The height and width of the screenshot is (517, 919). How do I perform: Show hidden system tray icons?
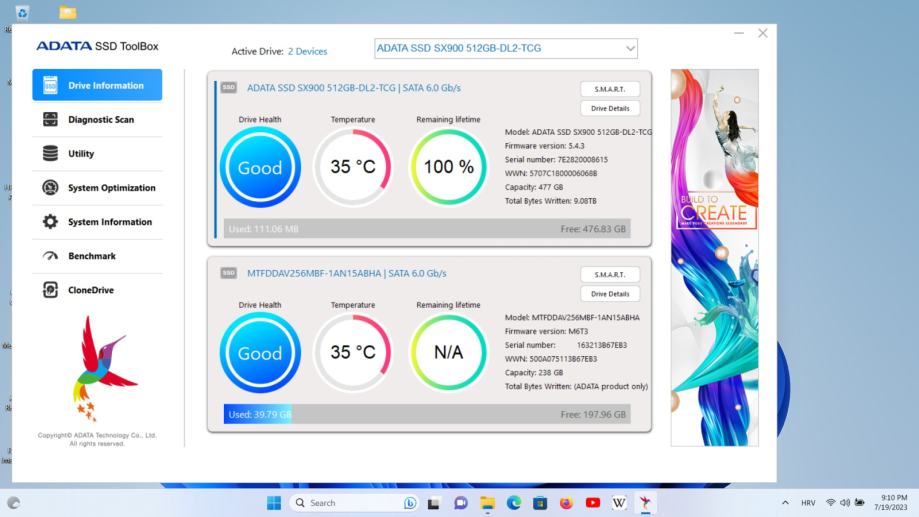pos(785,503)
